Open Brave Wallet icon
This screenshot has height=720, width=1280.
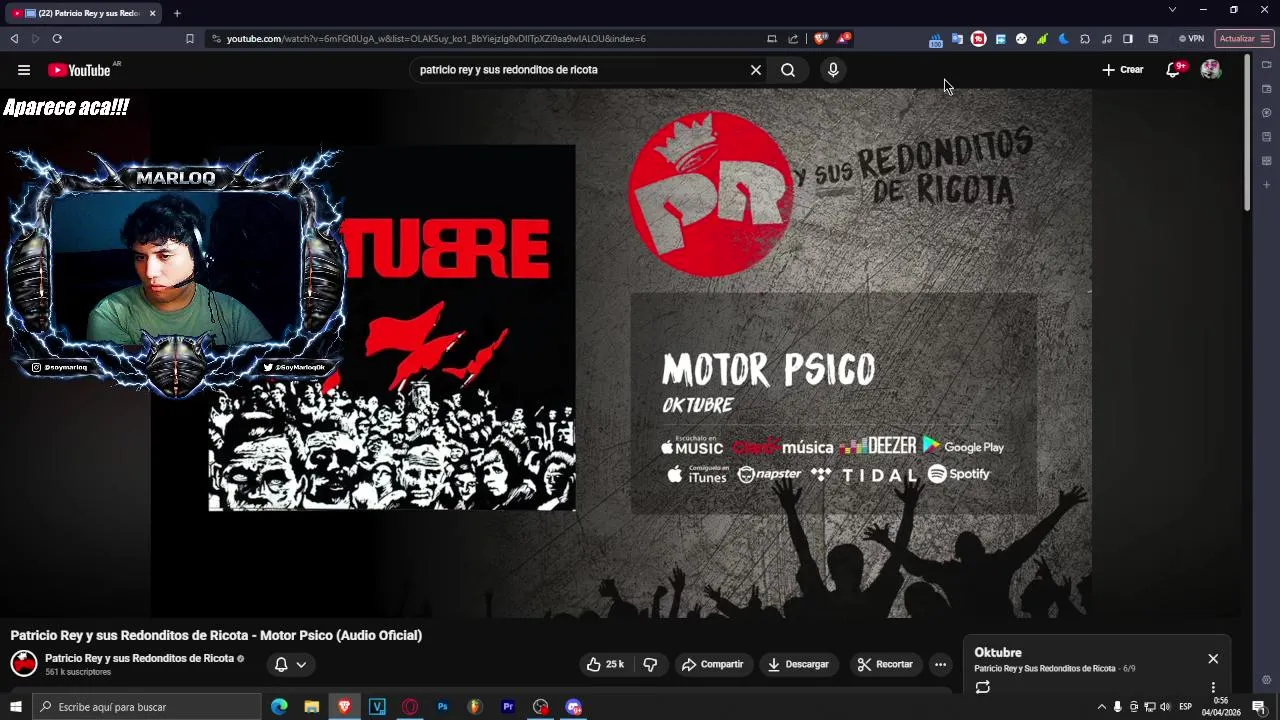tap(1153, 39)
